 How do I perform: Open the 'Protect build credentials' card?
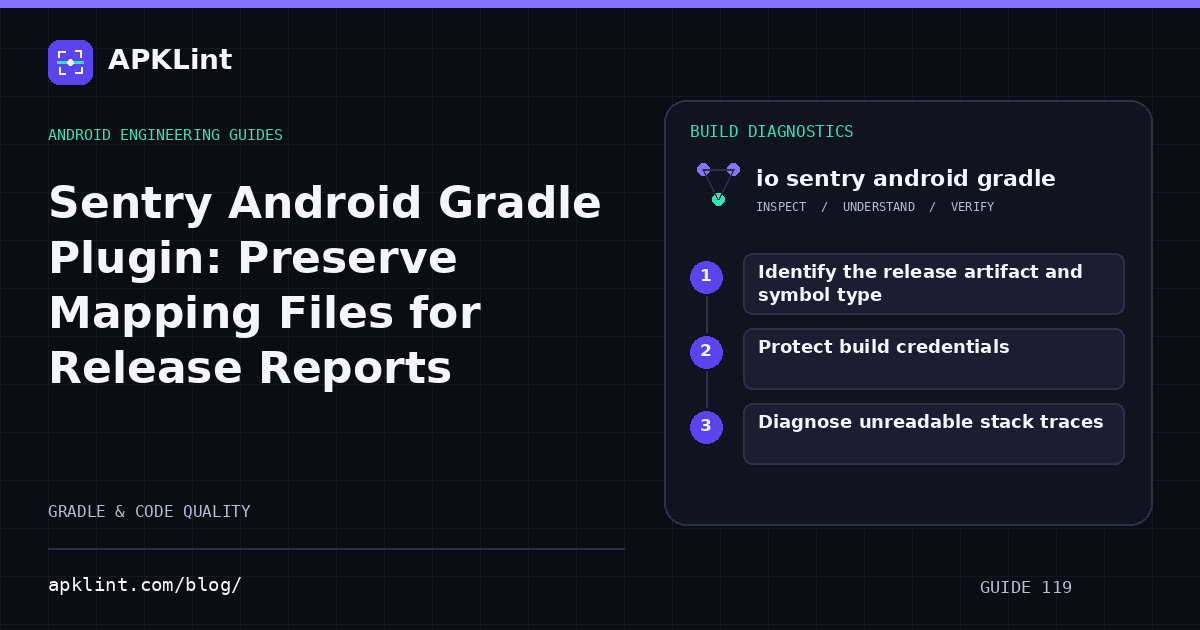934,359
